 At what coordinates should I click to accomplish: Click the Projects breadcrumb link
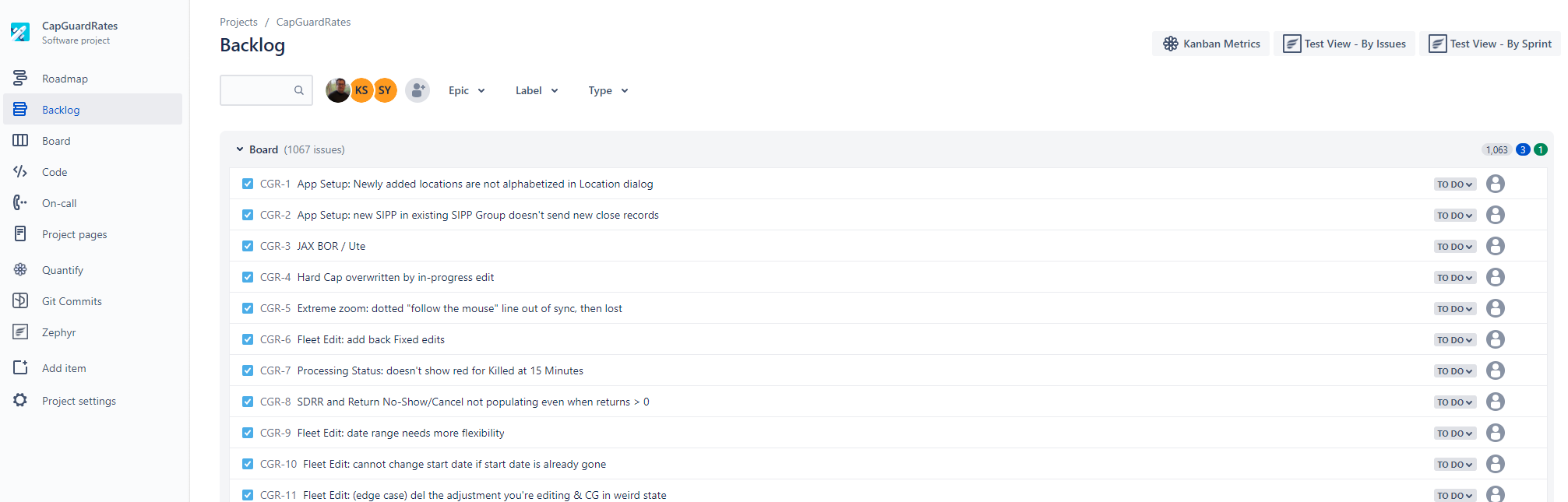[x=238, y=22]
